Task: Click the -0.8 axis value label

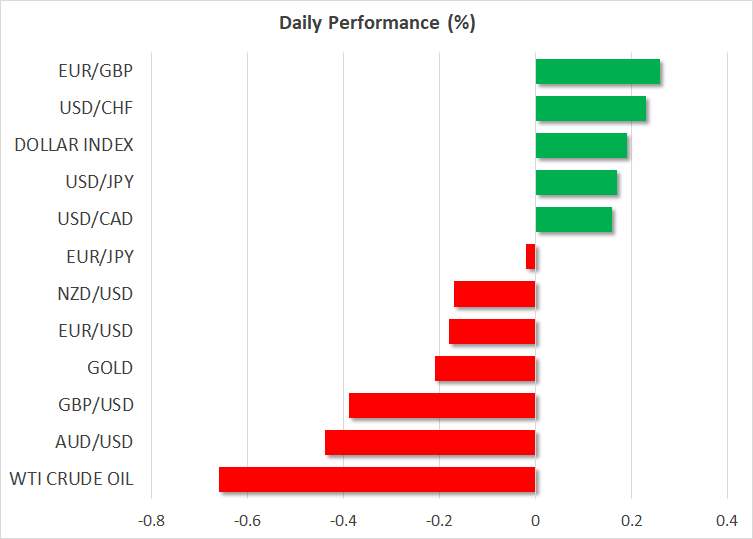Action: pos(150,521)
